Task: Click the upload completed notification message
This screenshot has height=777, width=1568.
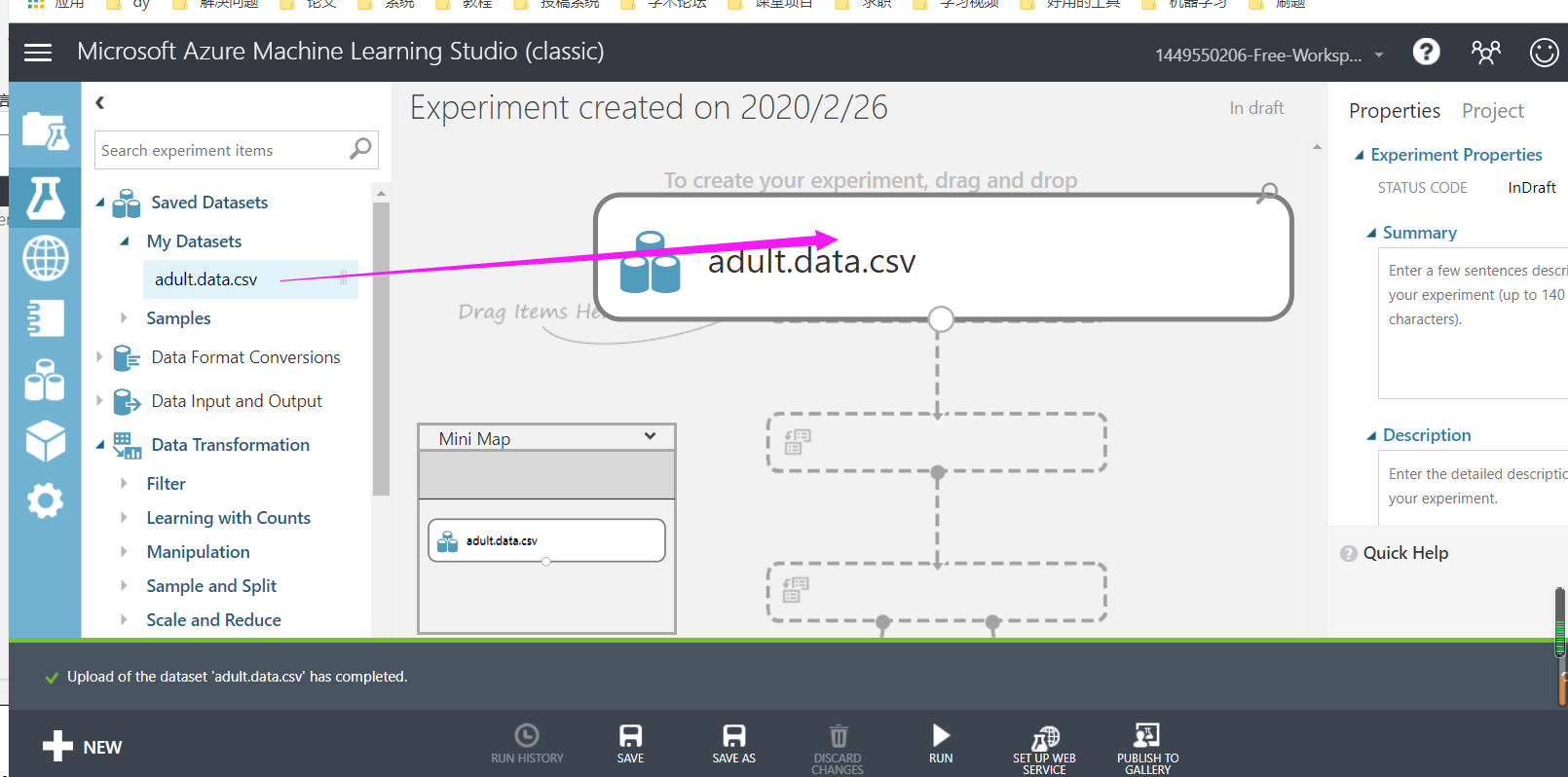Action: 237,677
